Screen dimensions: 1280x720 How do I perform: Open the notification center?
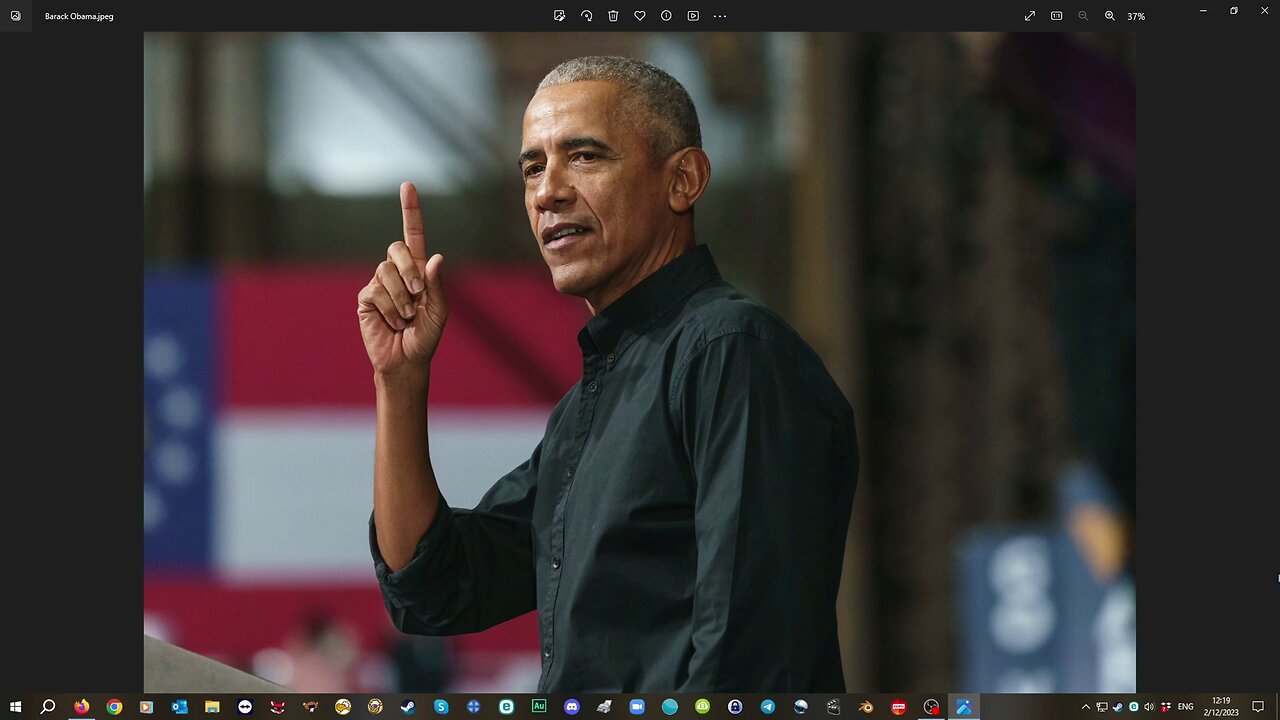tap(1258, 707)
